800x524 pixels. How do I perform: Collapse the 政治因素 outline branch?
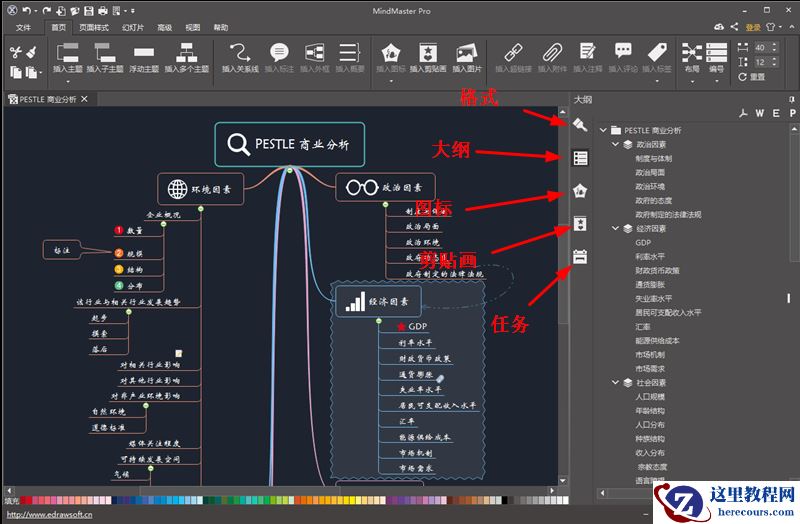616,145
